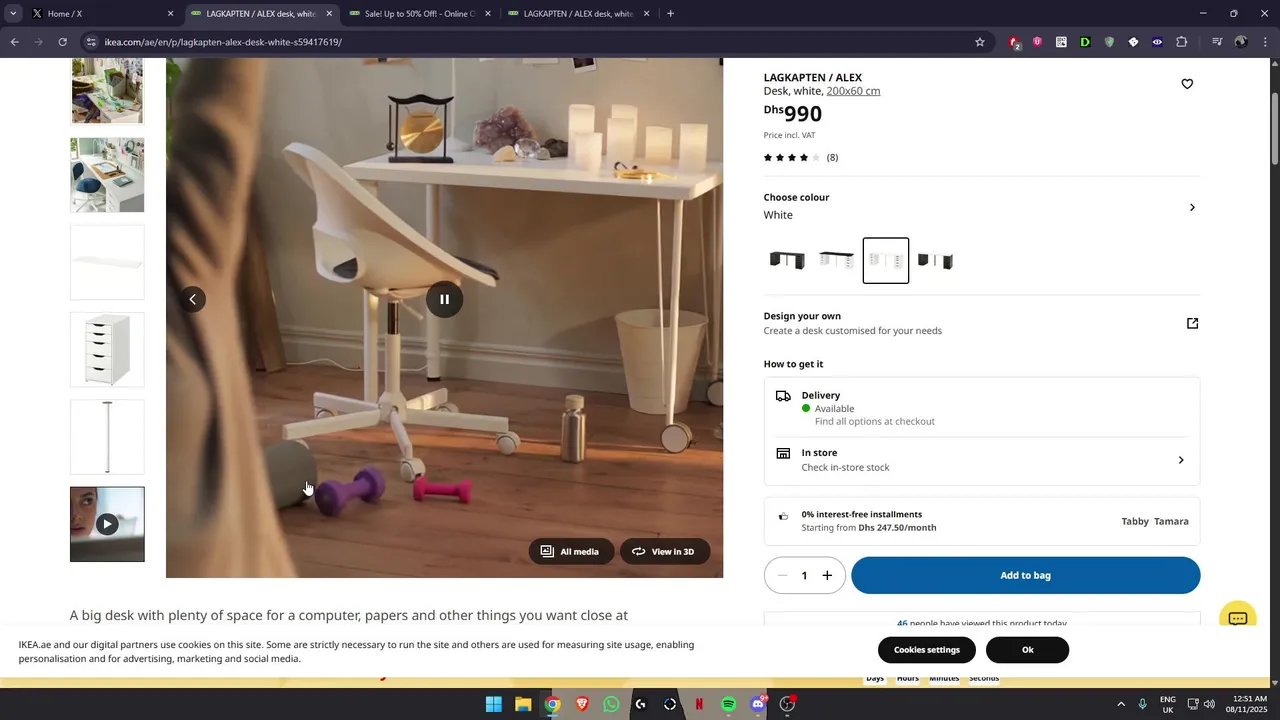Select the blue chair desk thumbnail
Viewport: 1280px width, 720px height.
pos(107,175)
